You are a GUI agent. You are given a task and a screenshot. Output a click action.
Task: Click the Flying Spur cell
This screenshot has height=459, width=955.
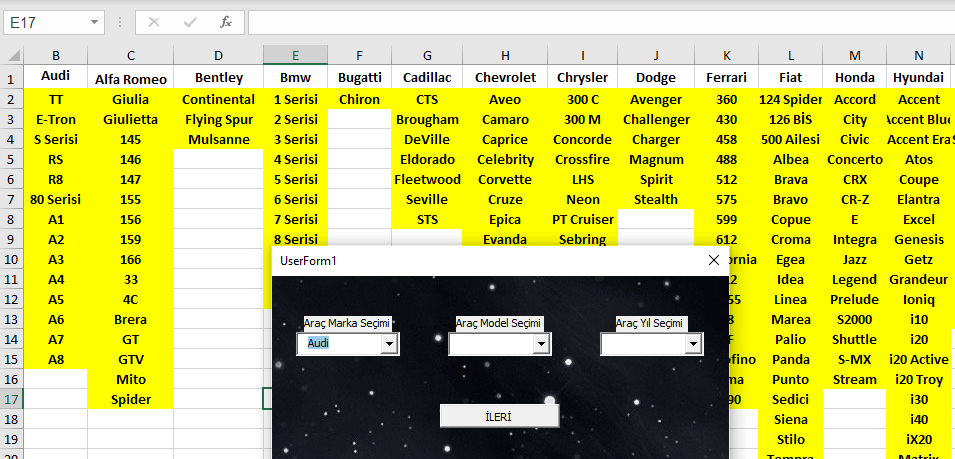pyautogui.click(x=219, y=119)
